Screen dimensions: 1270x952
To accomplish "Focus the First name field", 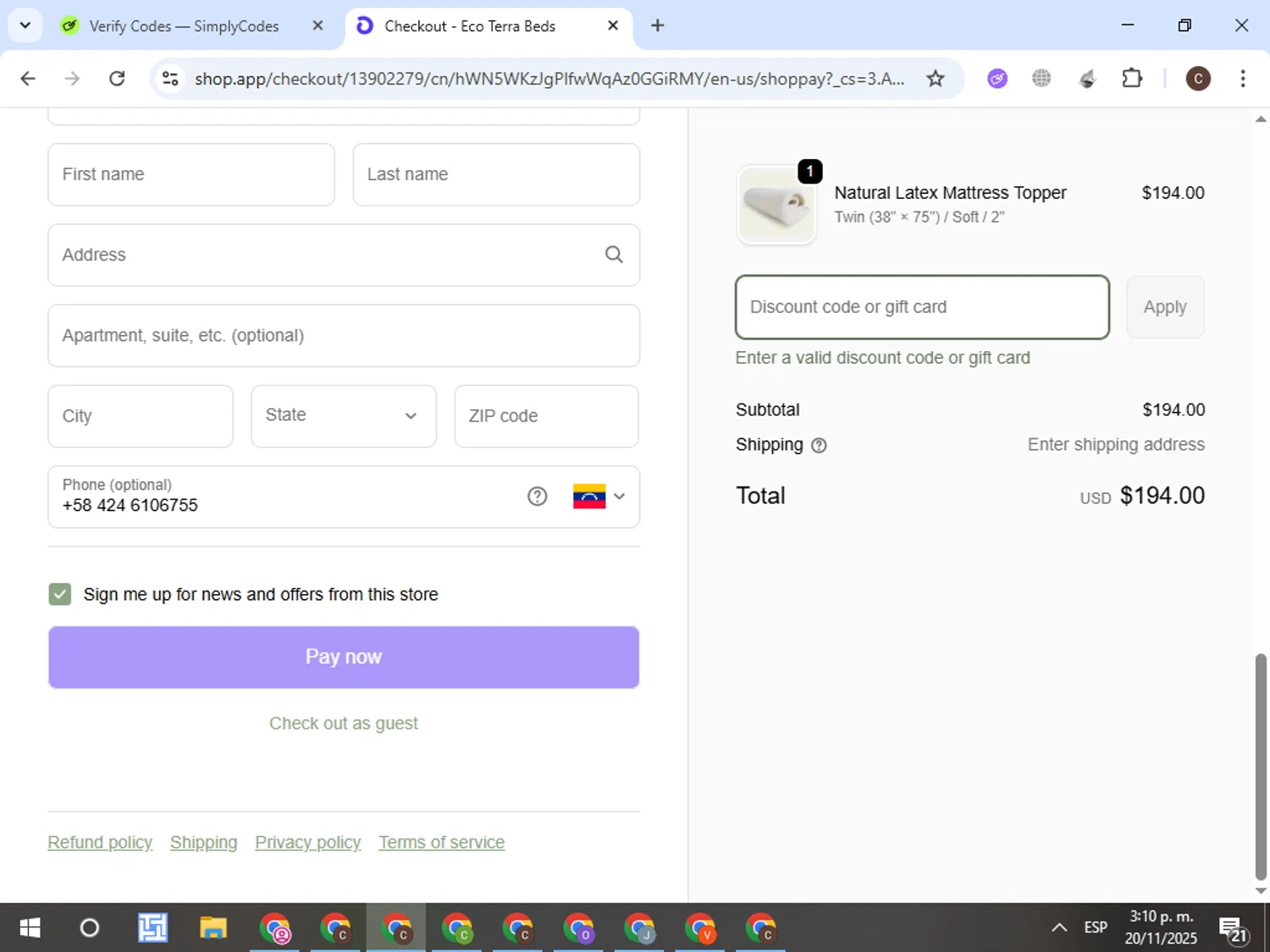I will pyautogui.click(x=191, y=174).
